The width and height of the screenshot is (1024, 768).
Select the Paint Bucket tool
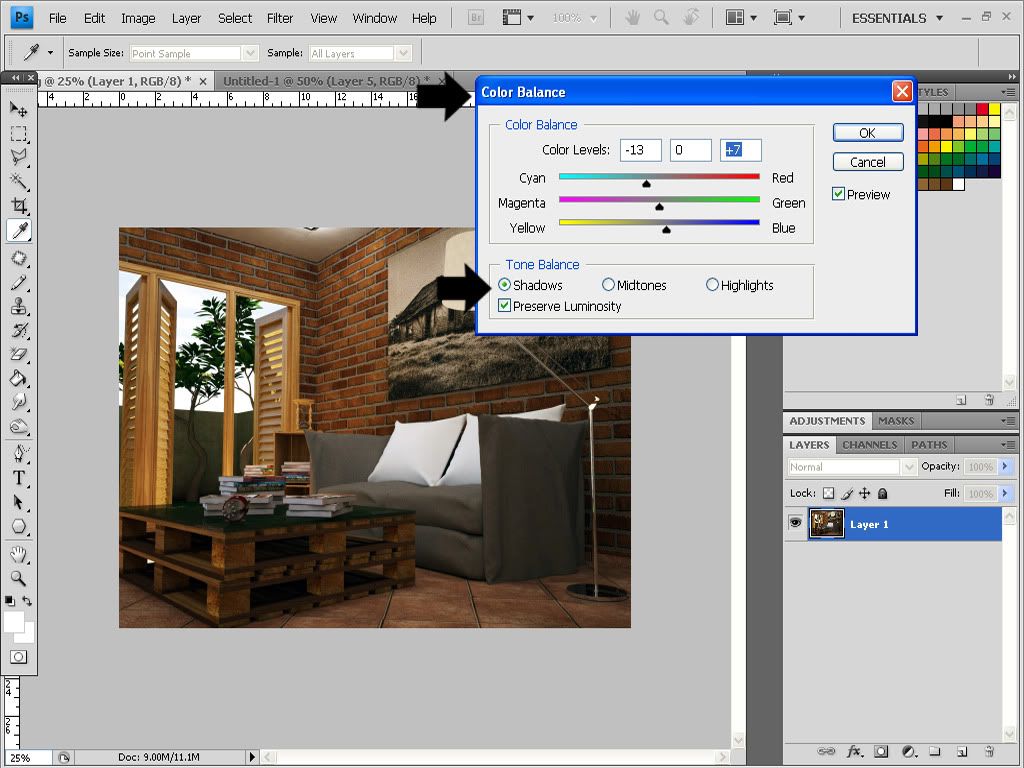point(19,379)
